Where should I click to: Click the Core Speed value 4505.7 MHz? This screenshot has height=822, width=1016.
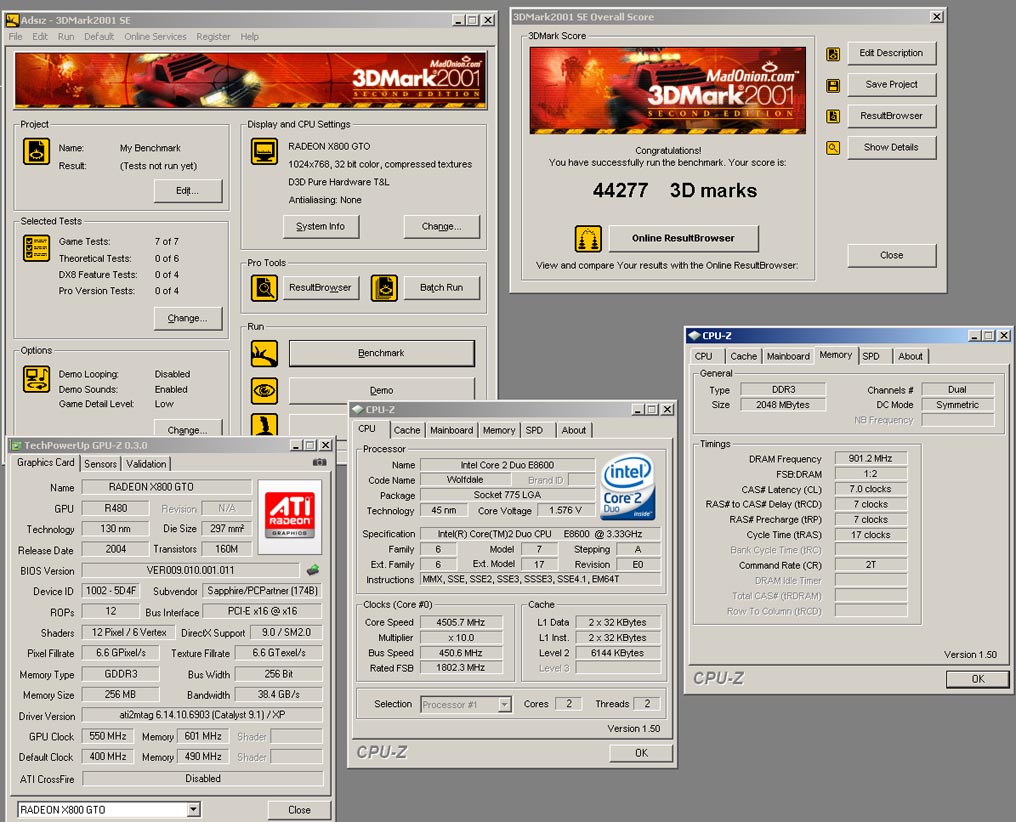click(461, 622)
